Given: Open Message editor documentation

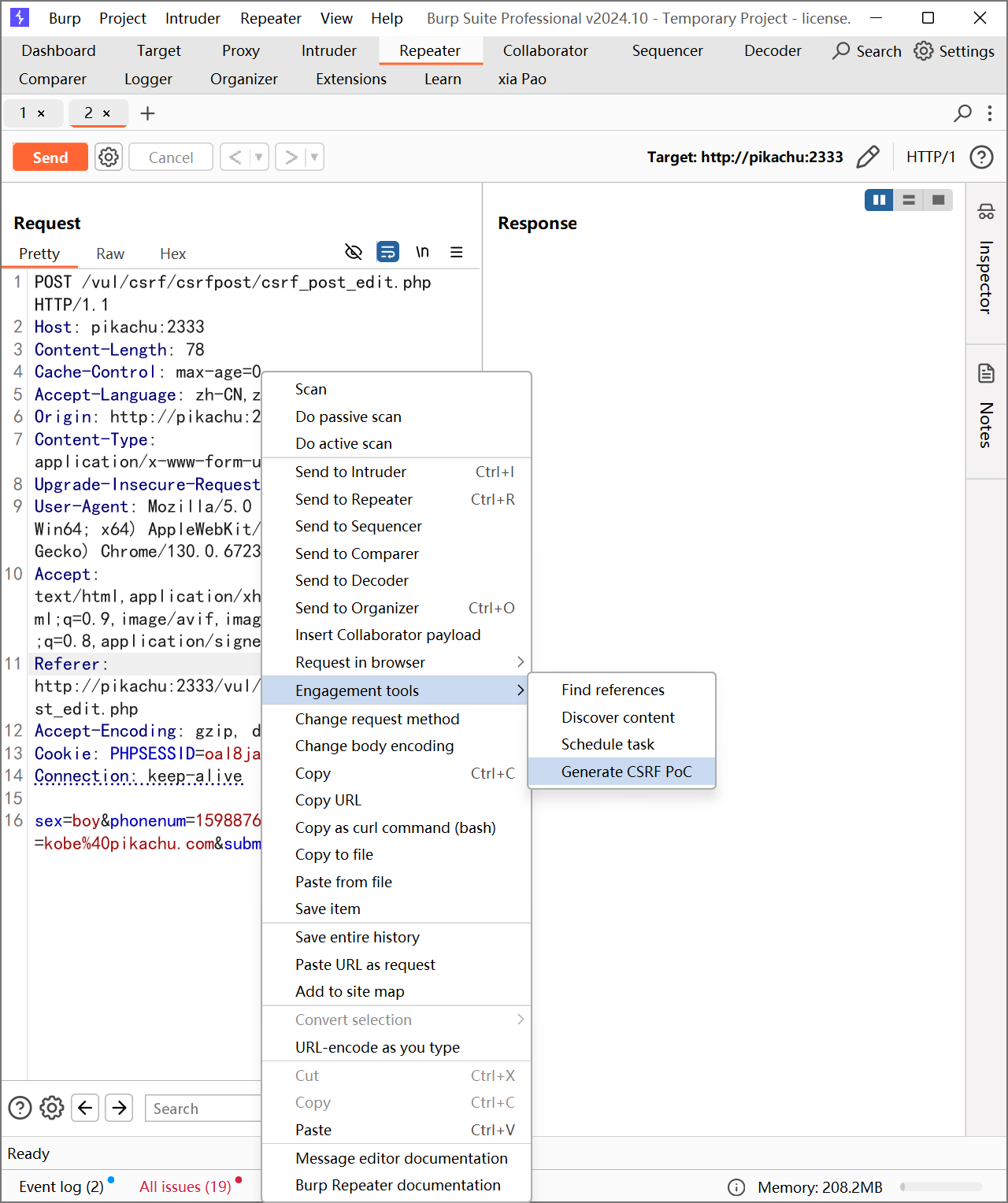Looking at the screenshot, I should [396, 1158].
